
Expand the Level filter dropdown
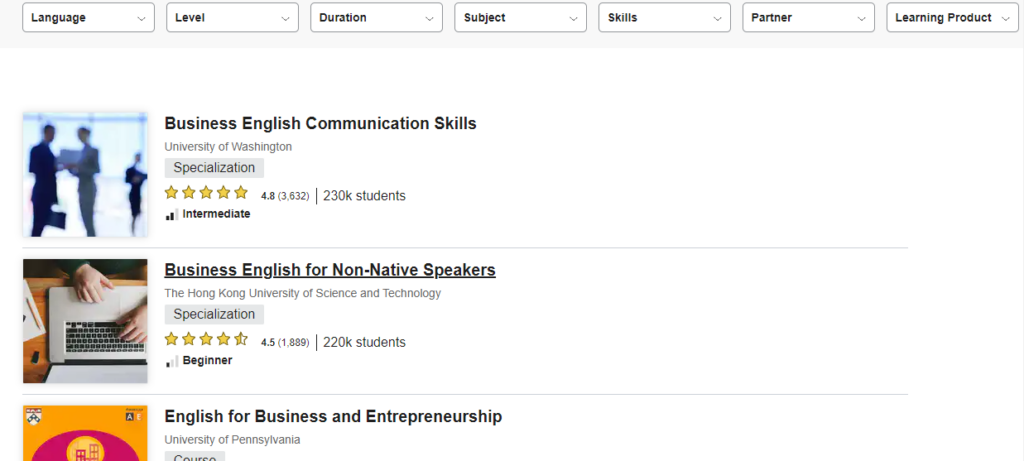tap(232, 18)
